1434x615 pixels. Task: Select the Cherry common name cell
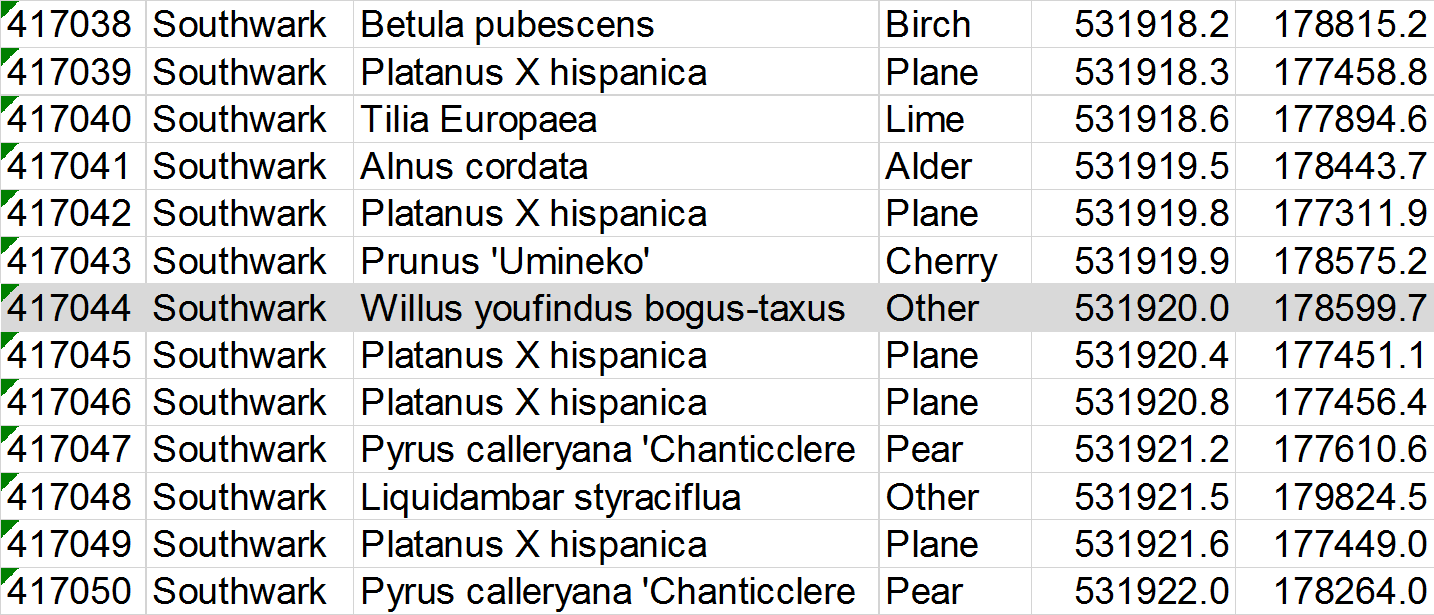(x=941, y=261)
